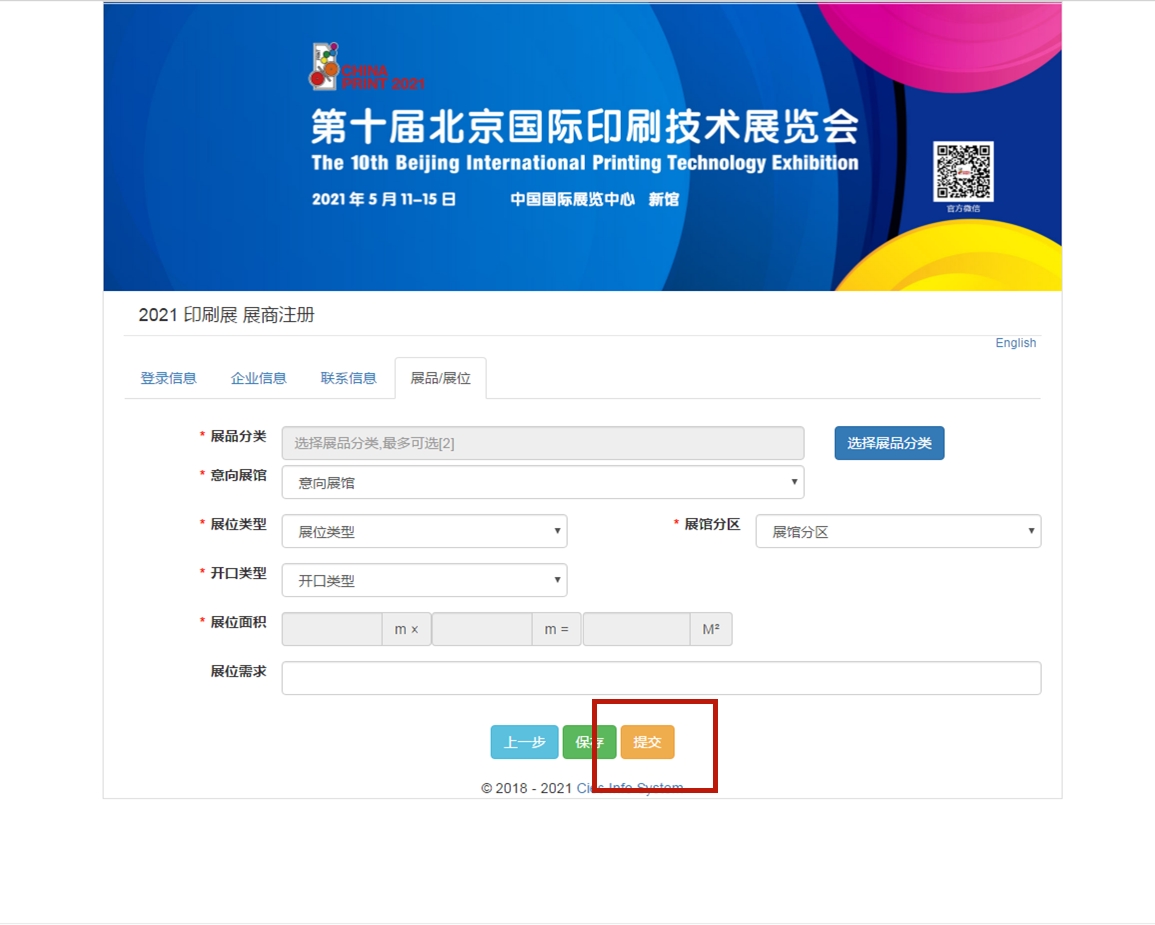
Task: Click the China Print 2021 logo
Action: click(x=365, y=68)
